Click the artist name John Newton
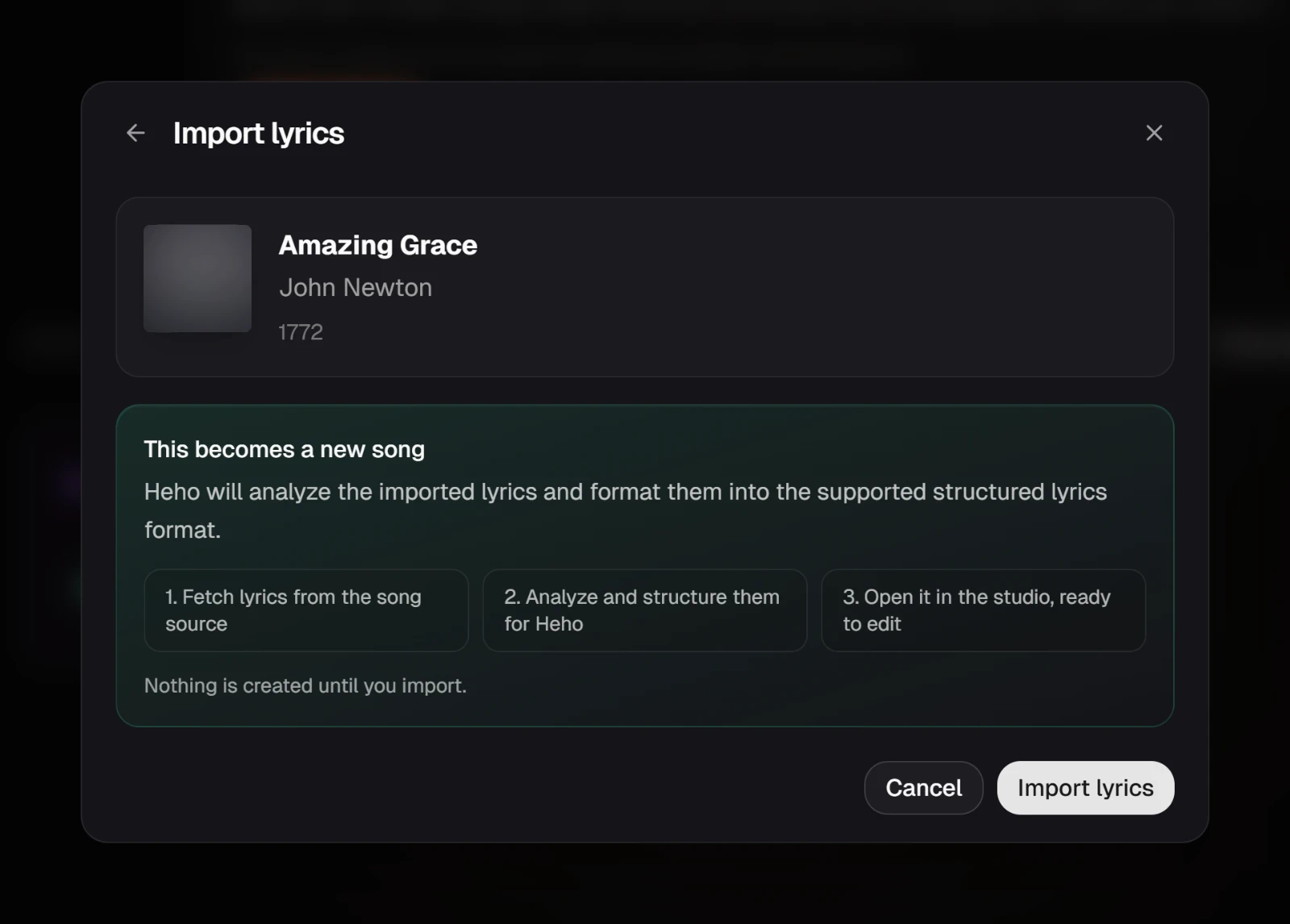This screenshot has width=1290, height=924. pos(356,288)
